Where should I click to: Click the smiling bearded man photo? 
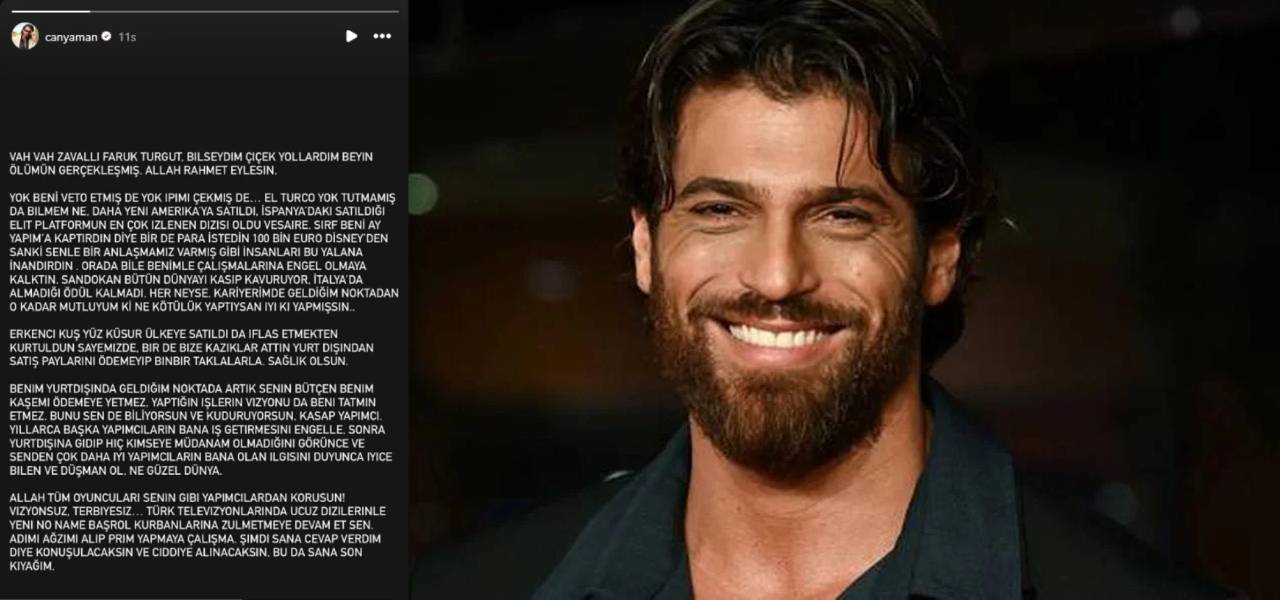(844, 300)
